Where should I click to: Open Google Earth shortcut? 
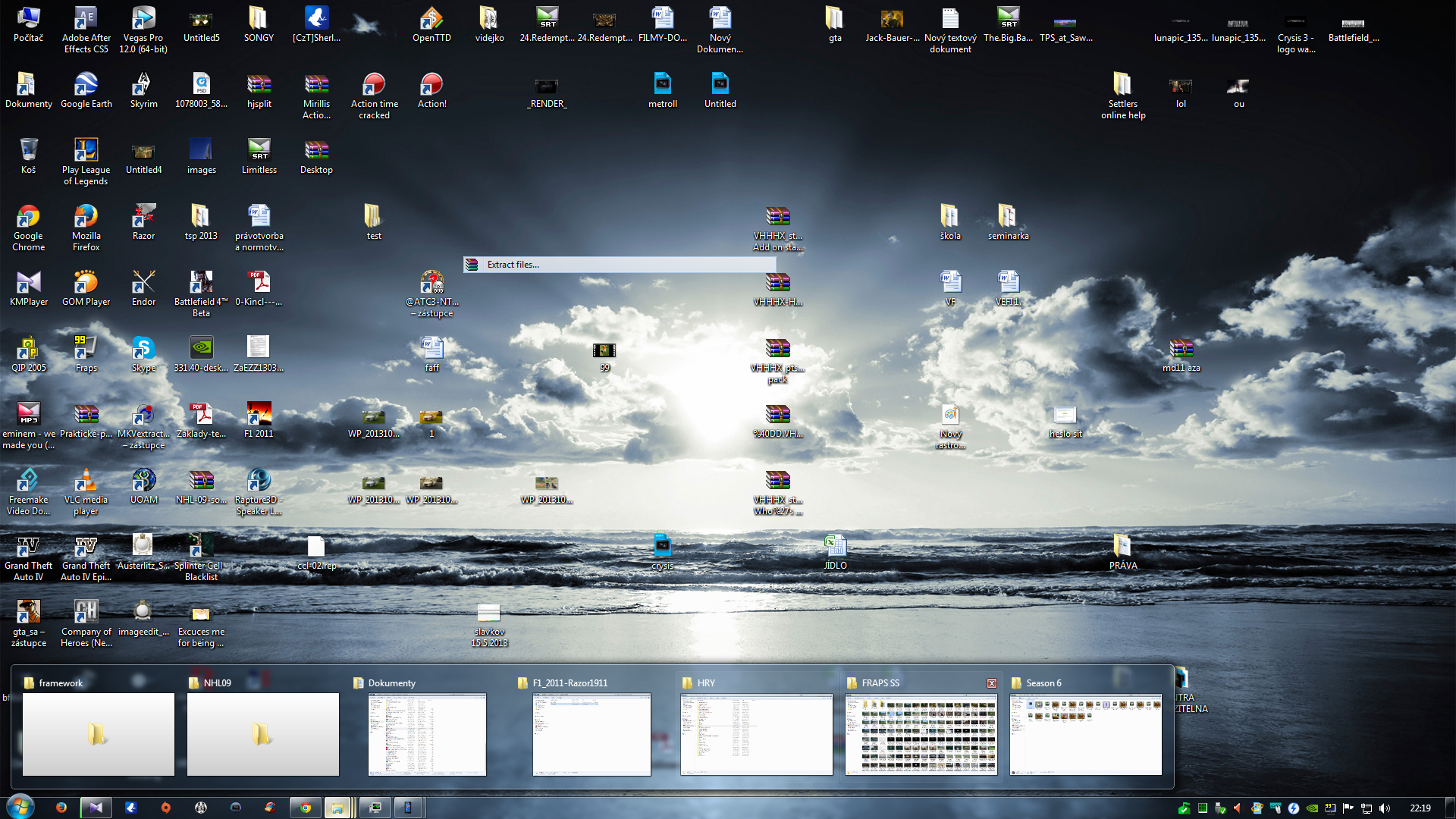point(86,85)
